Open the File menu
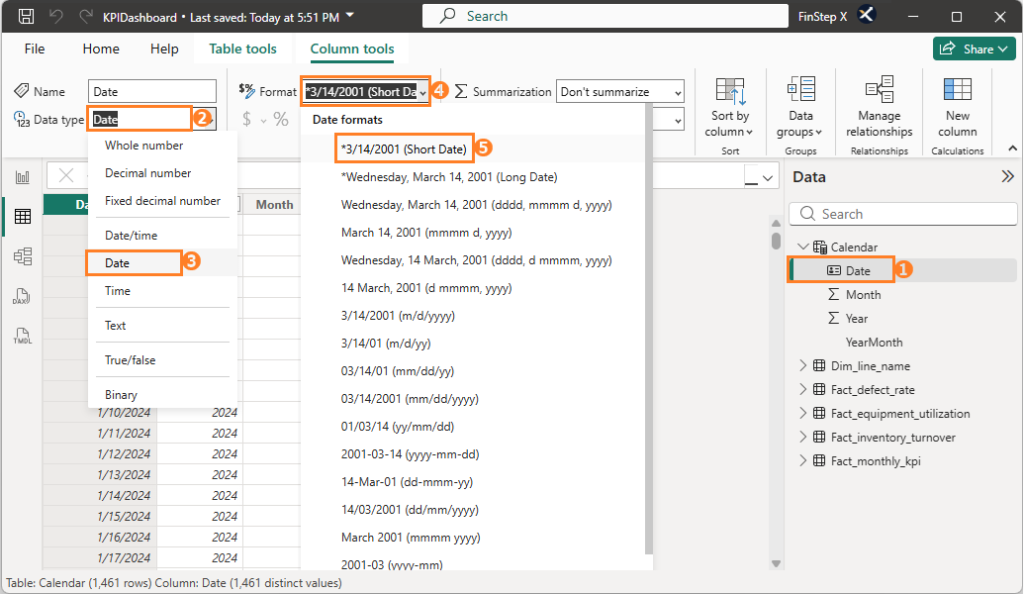This screenshot has height=594, width=1024. click(x=35, y=49)
